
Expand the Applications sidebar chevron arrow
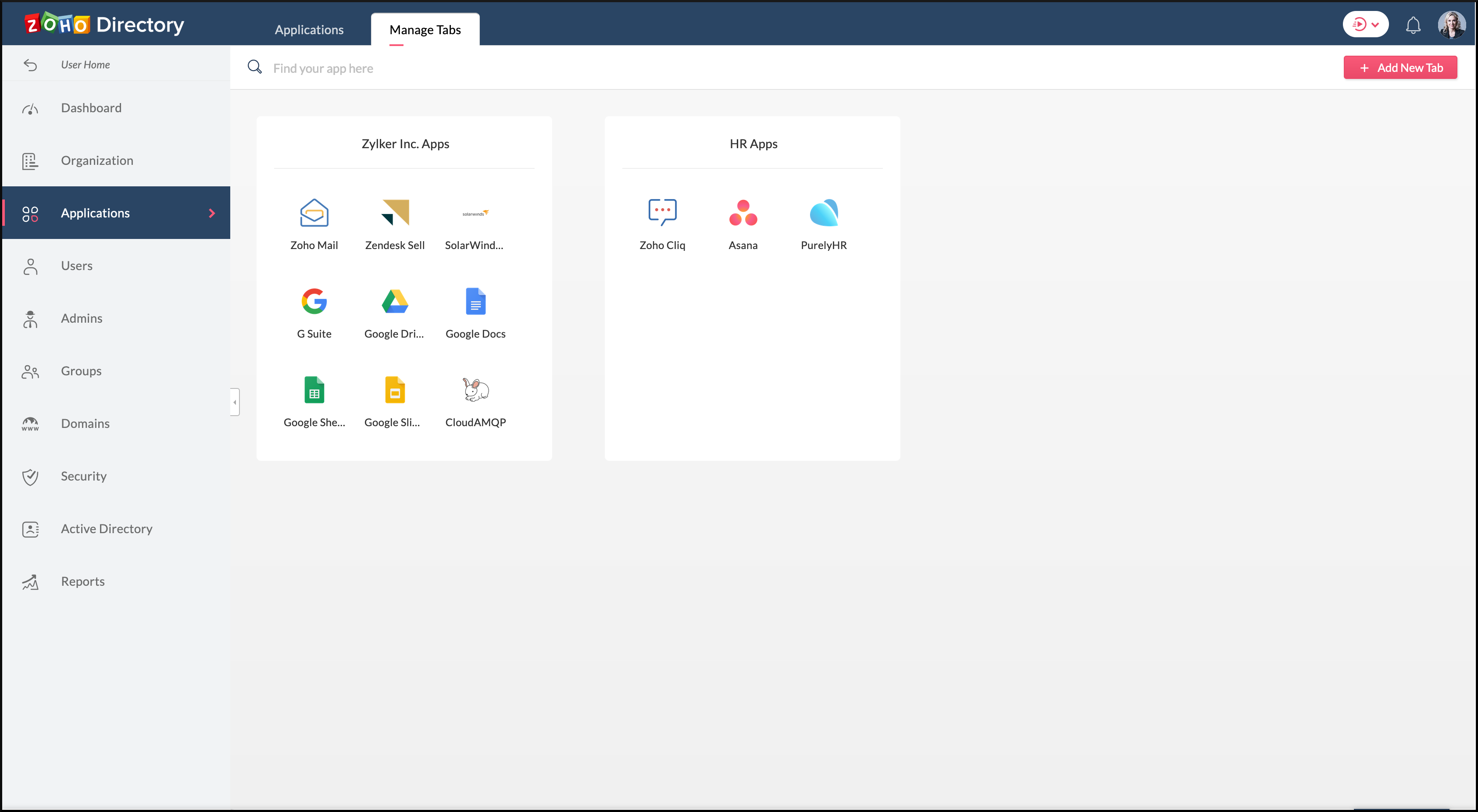[212, 213]
